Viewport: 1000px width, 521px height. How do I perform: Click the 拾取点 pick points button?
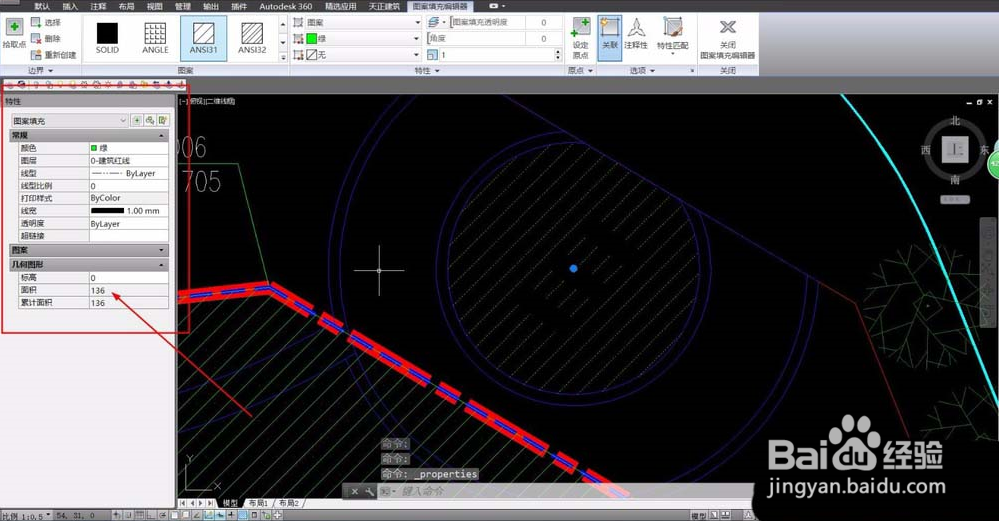(14, 33)
